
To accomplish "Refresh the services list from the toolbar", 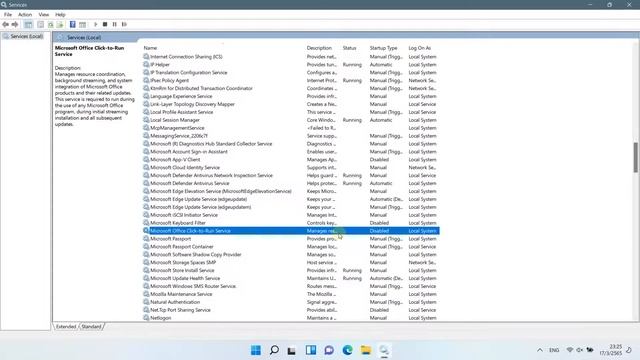I will tap(51, 24).
